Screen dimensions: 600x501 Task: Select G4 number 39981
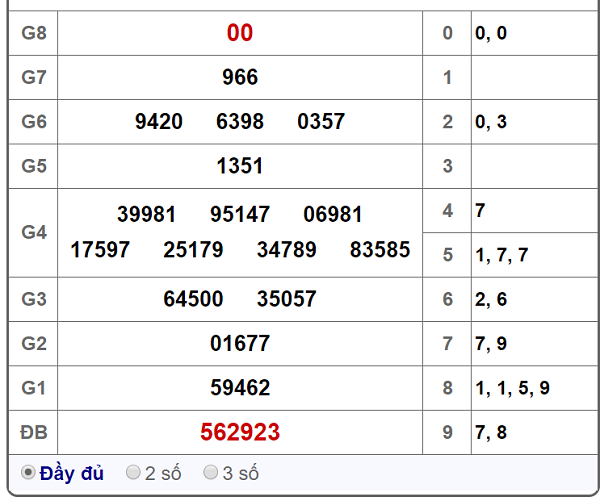click(x=147, y=215)
